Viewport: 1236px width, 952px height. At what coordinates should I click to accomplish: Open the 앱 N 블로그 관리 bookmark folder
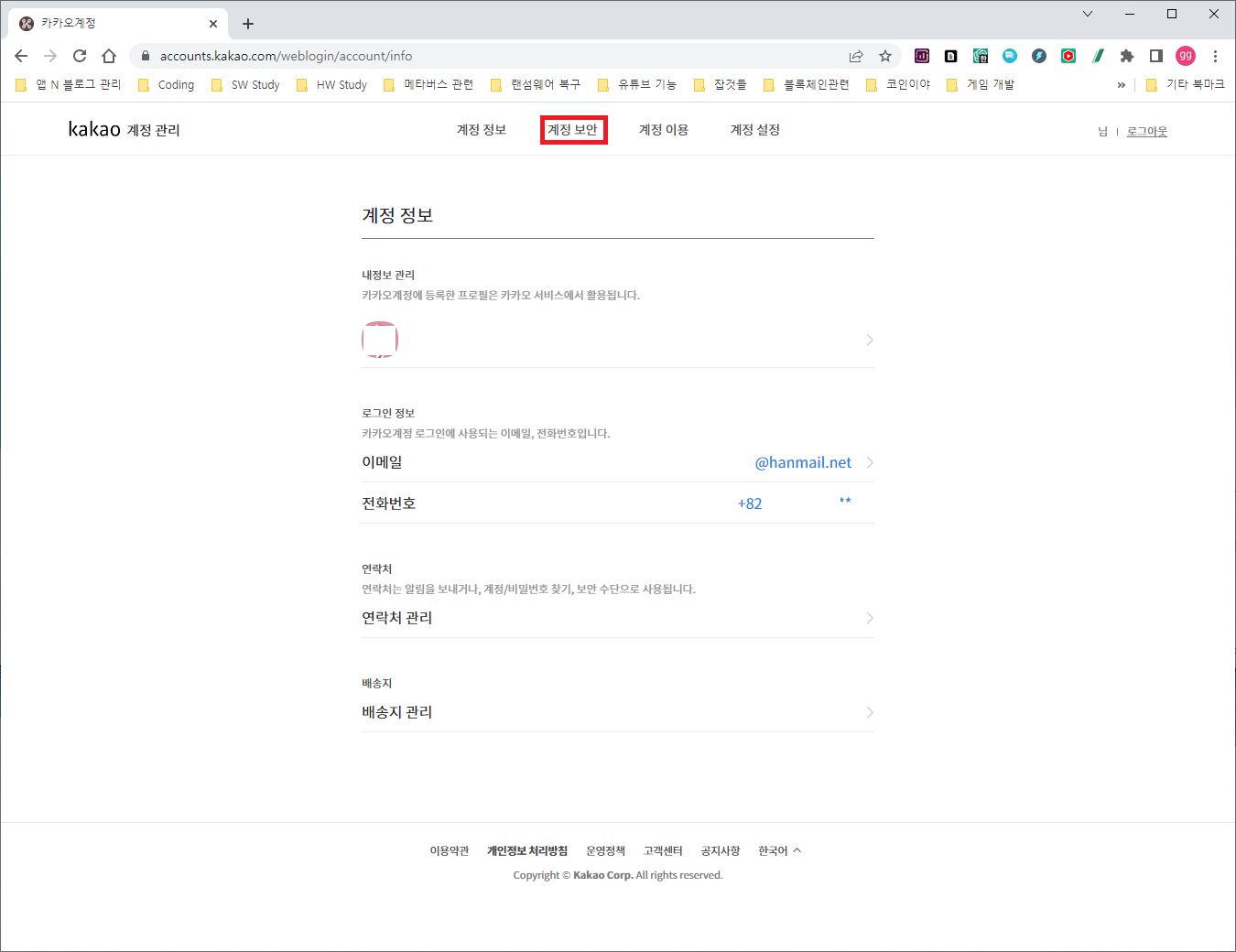pyautogui.click(x=69, y=84)
